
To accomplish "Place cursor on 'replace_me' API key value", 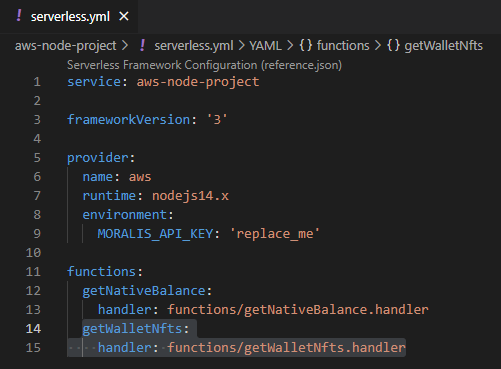I will [x=275, y=234].
